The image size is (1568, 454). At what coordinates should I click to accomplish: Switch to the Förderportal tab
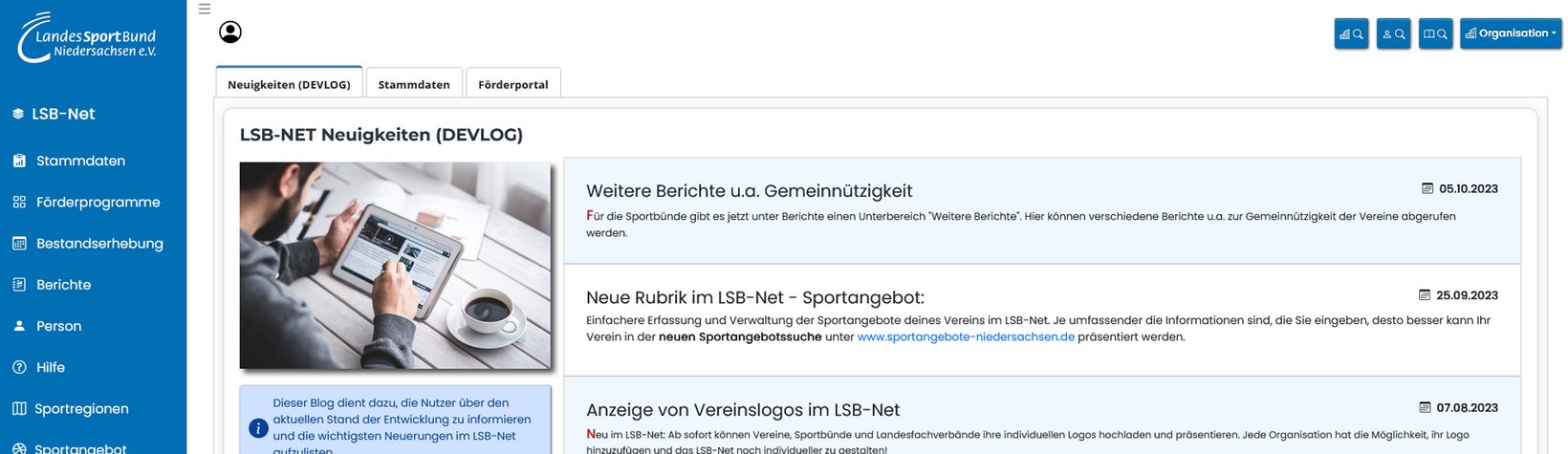[x=513, y=83]
